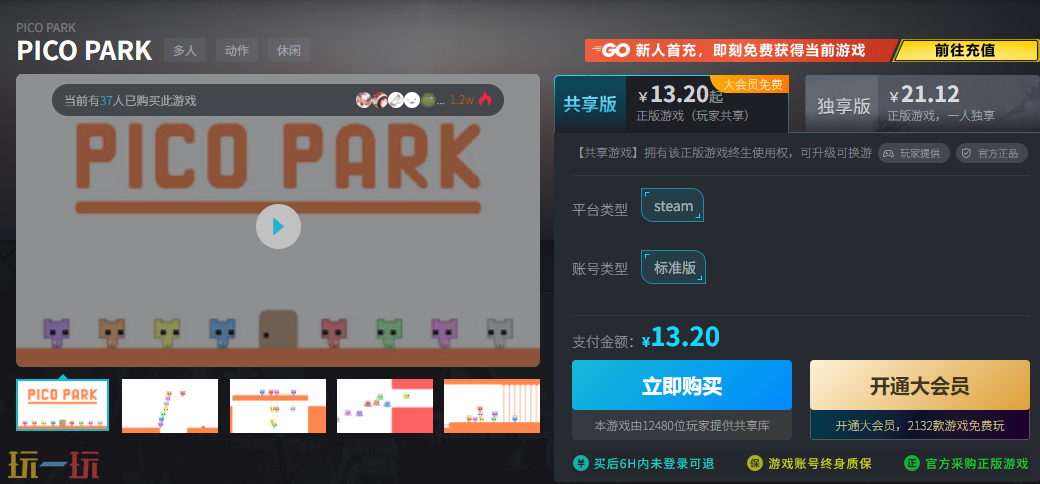Click shield icon beside 官方正品
The width and height of the screenshot is (1040, 484).
(x=966, y=153)
